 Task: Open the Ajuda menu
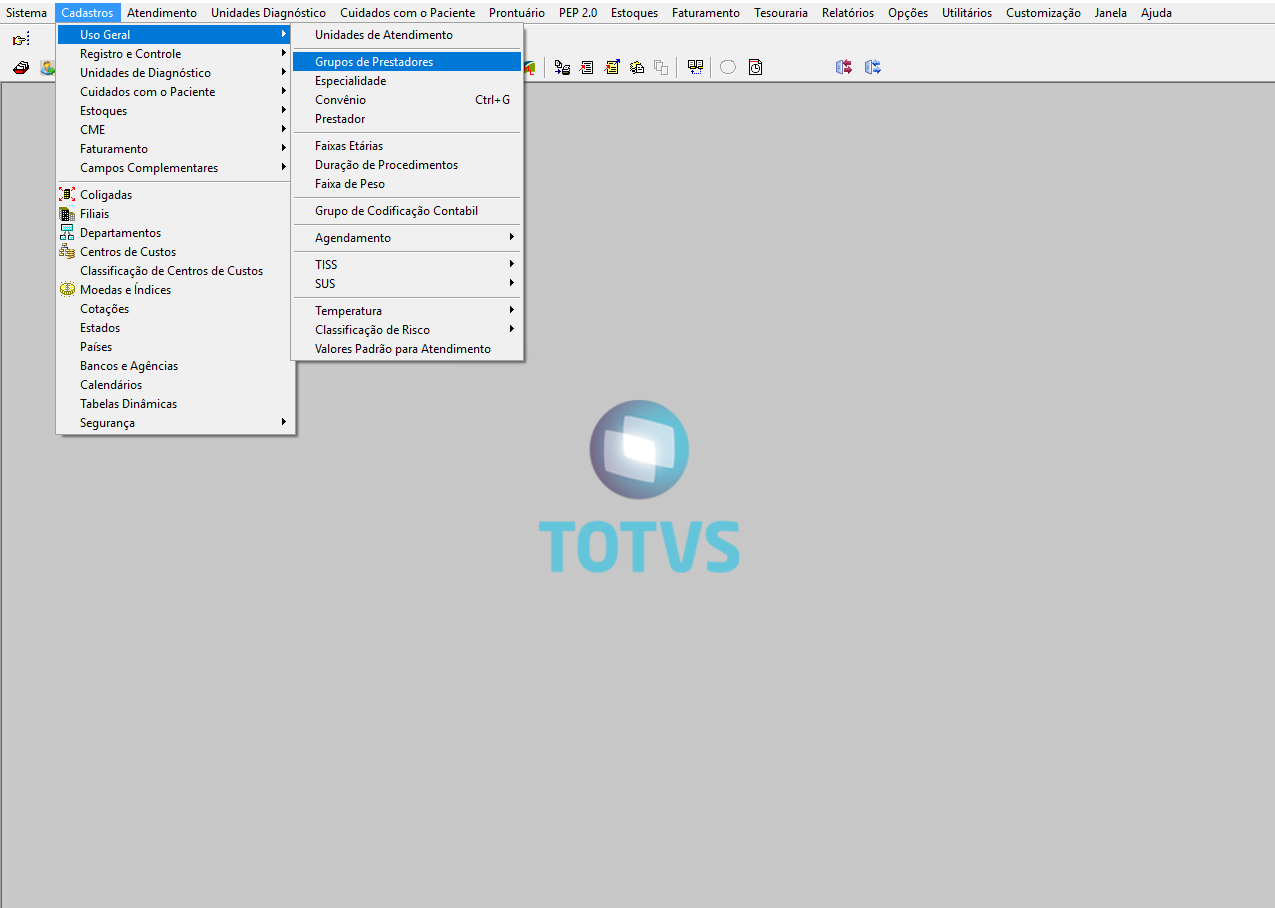pyautogui.click(x=1156, y=13)
